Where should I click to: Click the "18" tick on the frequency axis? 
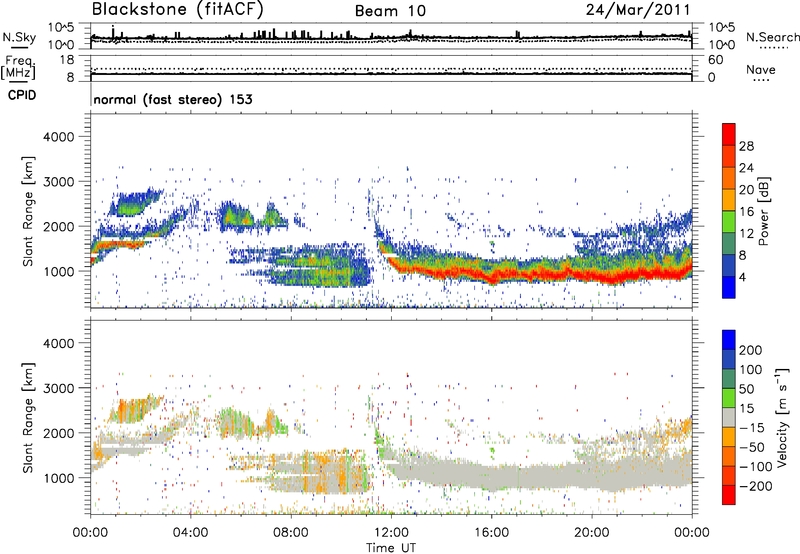pos(67,60)
